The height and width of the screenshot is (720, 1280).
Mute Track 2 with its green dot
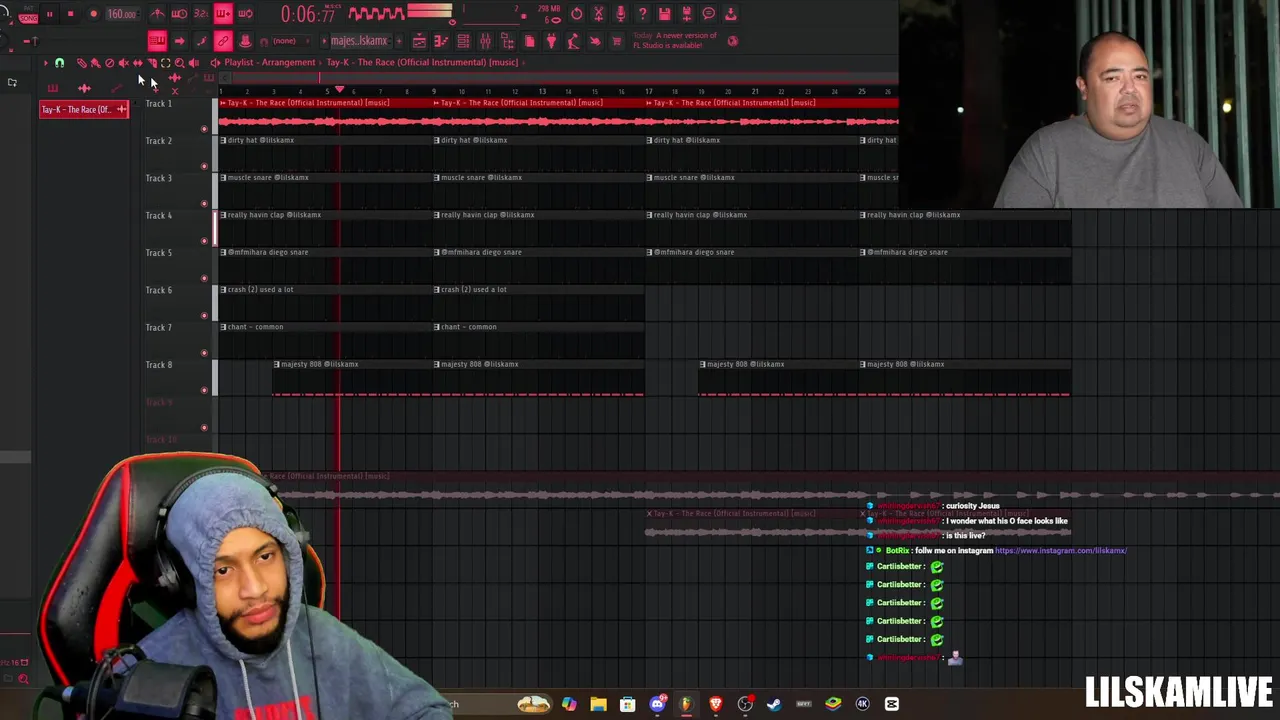point(204,166)
